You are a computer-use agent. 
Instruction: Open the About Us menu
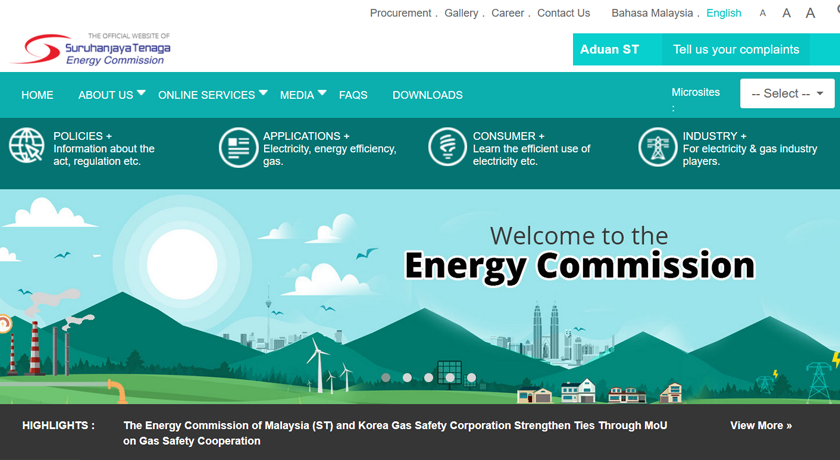106,95
